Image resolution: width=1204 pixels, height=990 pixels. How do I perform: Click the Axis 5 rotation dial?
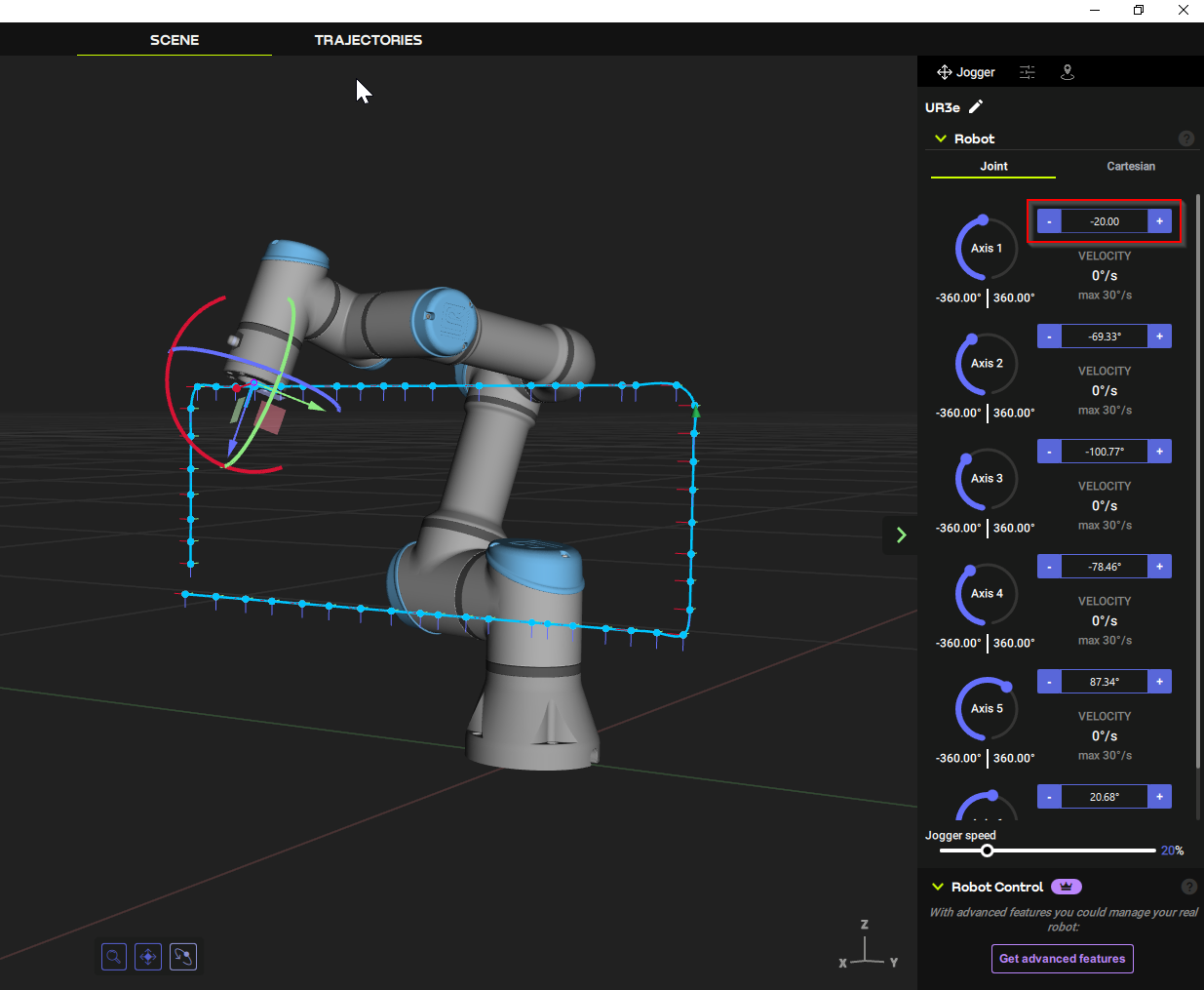[x=985, y=708]
